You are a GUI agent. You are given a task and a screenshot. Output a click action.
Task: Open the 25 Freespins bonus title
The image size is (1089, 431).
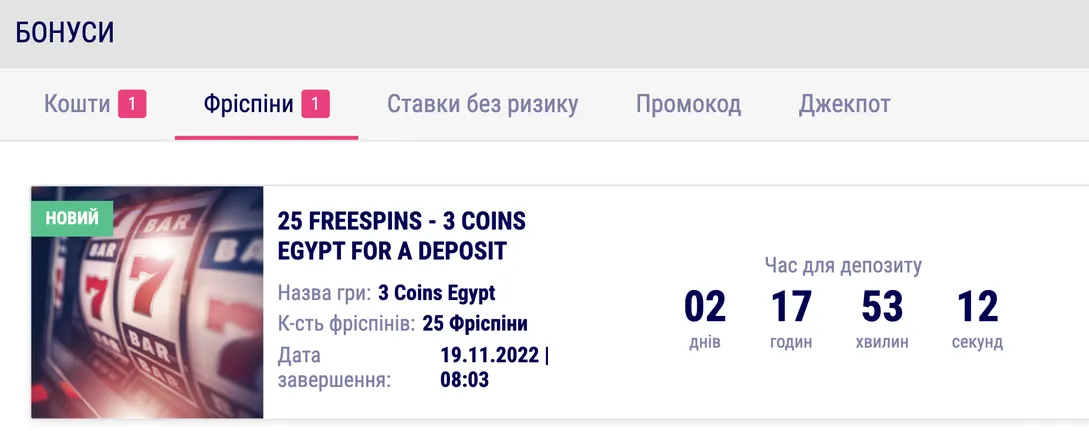pos(401,235)
